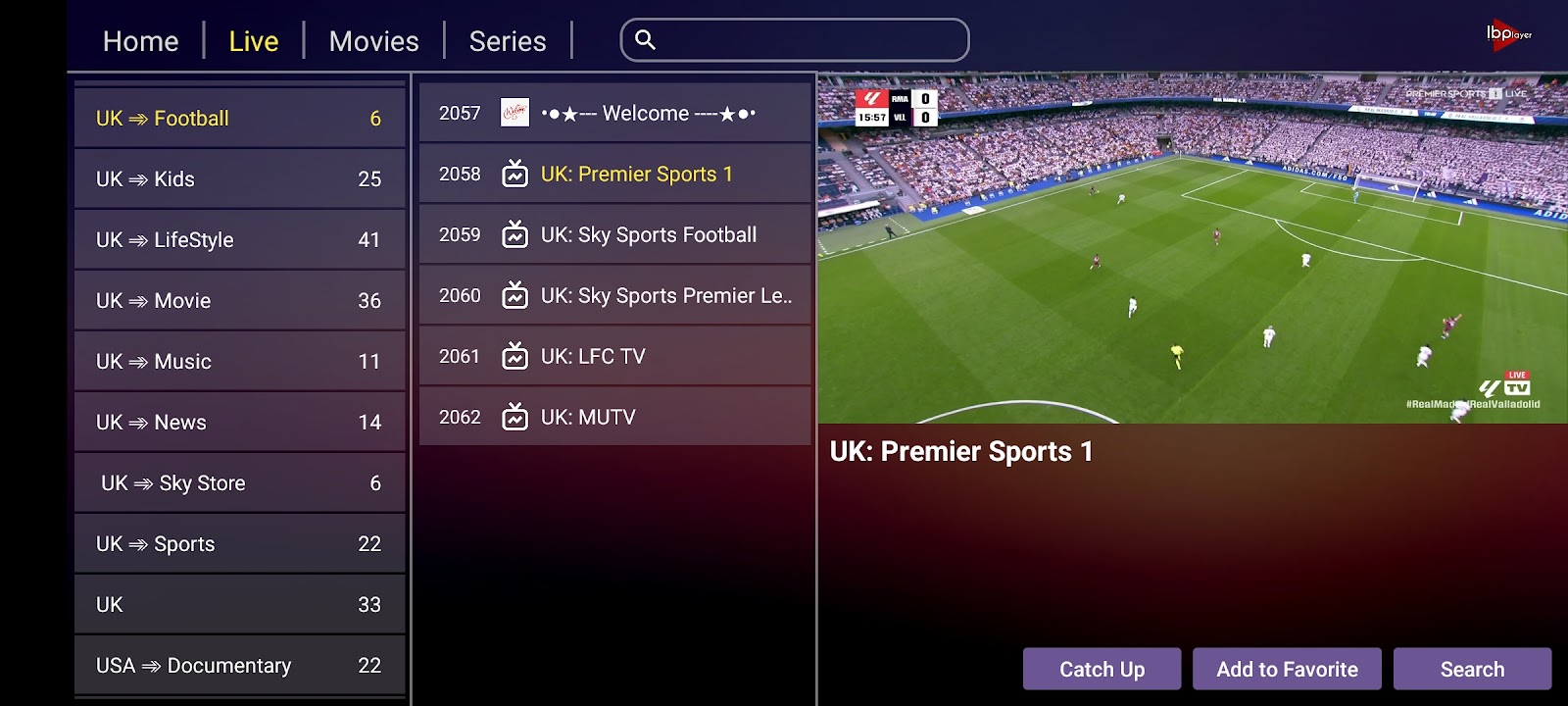Click the TV icon beside Sky Sports Football
This screenshot has width=1568, height=706.
coord(514,234)
